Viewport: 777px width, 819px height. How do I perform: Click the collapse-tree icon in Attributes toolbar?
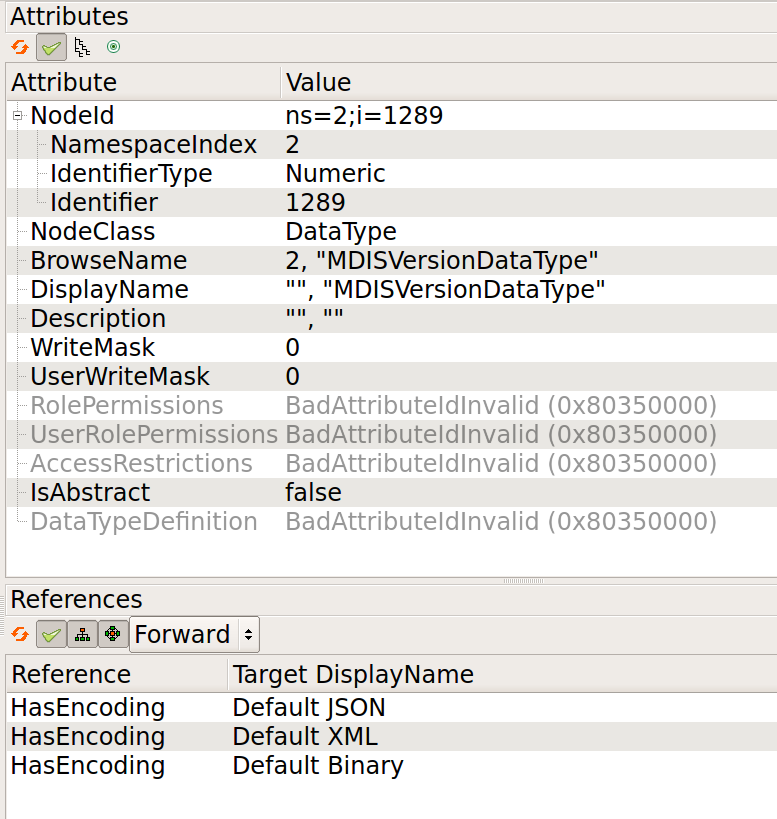81,46
